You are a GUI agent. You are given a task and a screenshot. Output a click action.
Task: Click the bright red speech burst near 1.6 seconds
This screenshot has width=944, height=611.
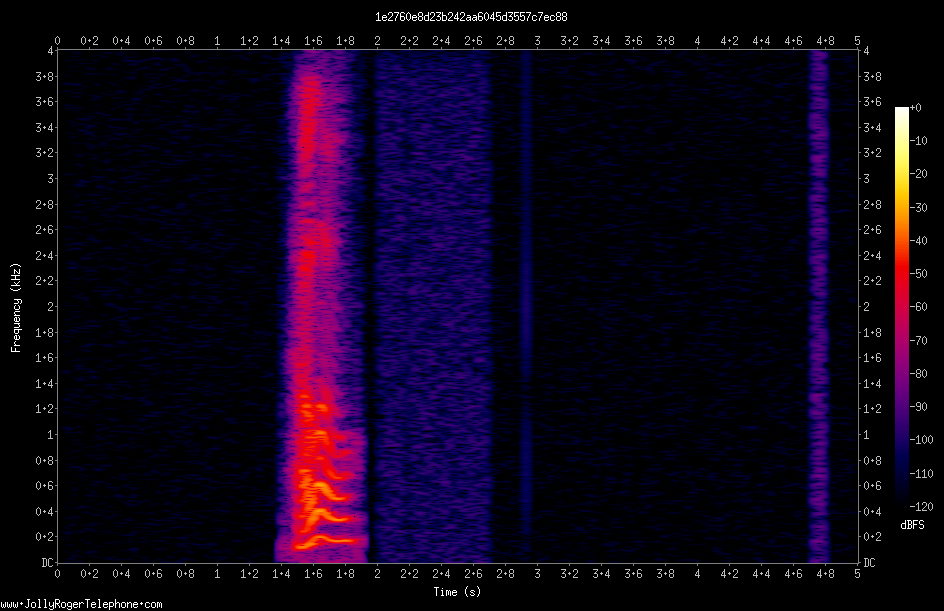pos(319,307)
